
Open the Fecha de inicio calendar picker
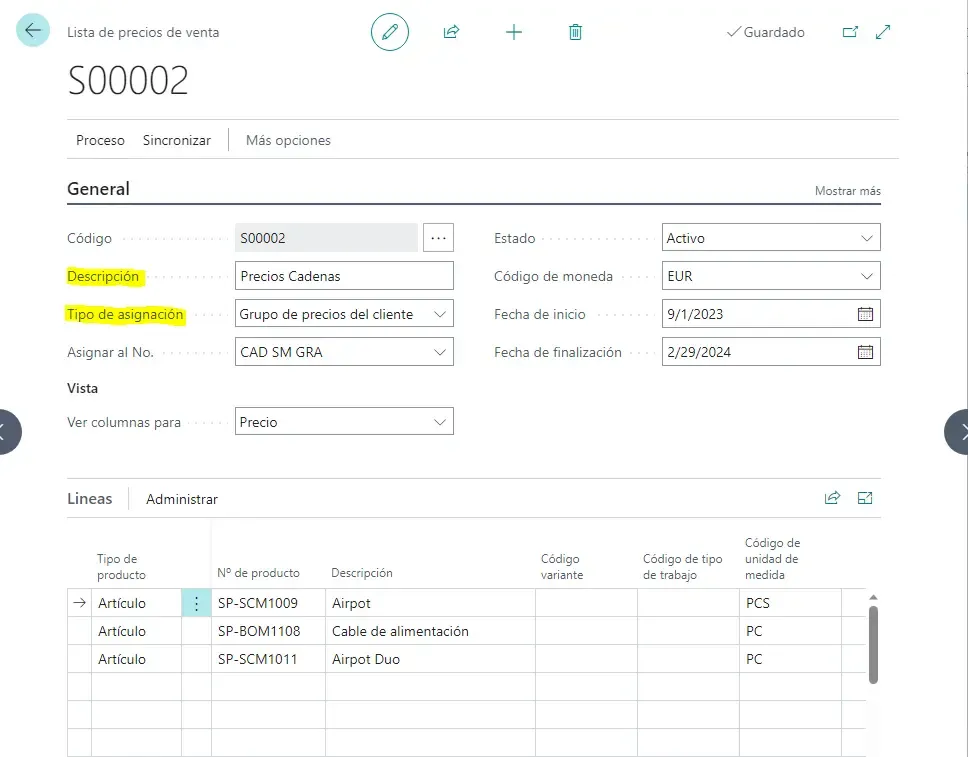(865, 314)
